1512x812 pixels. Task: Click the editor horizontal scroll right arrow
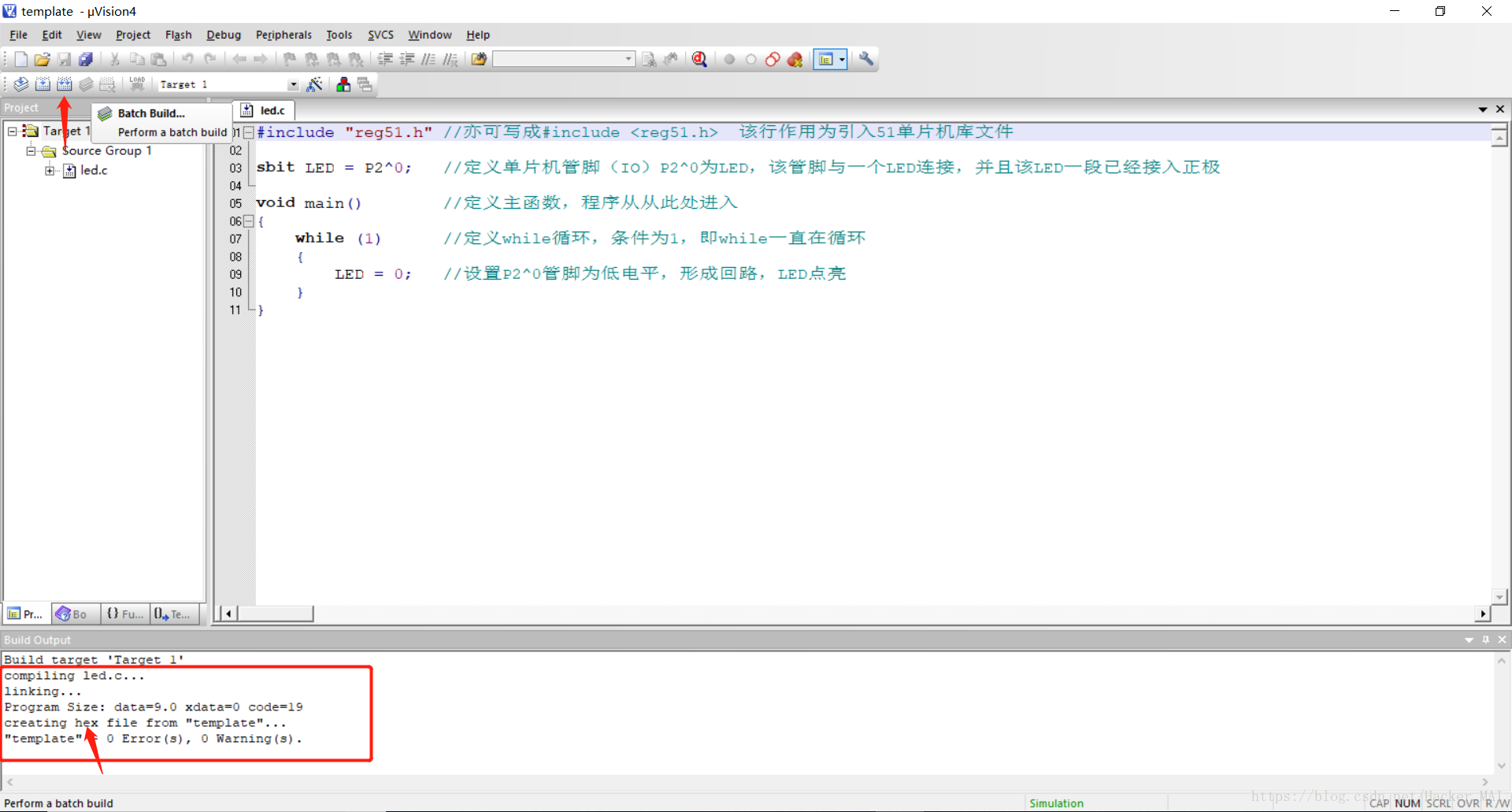click(x=1483, y=614)
